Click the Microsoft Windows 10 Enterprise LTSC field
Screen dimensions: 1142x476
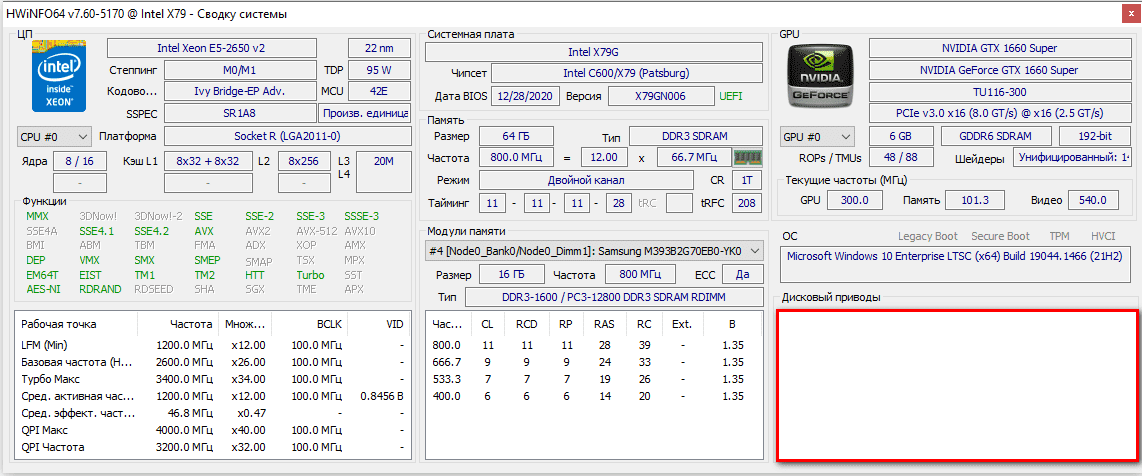click(x=954, y=264)
